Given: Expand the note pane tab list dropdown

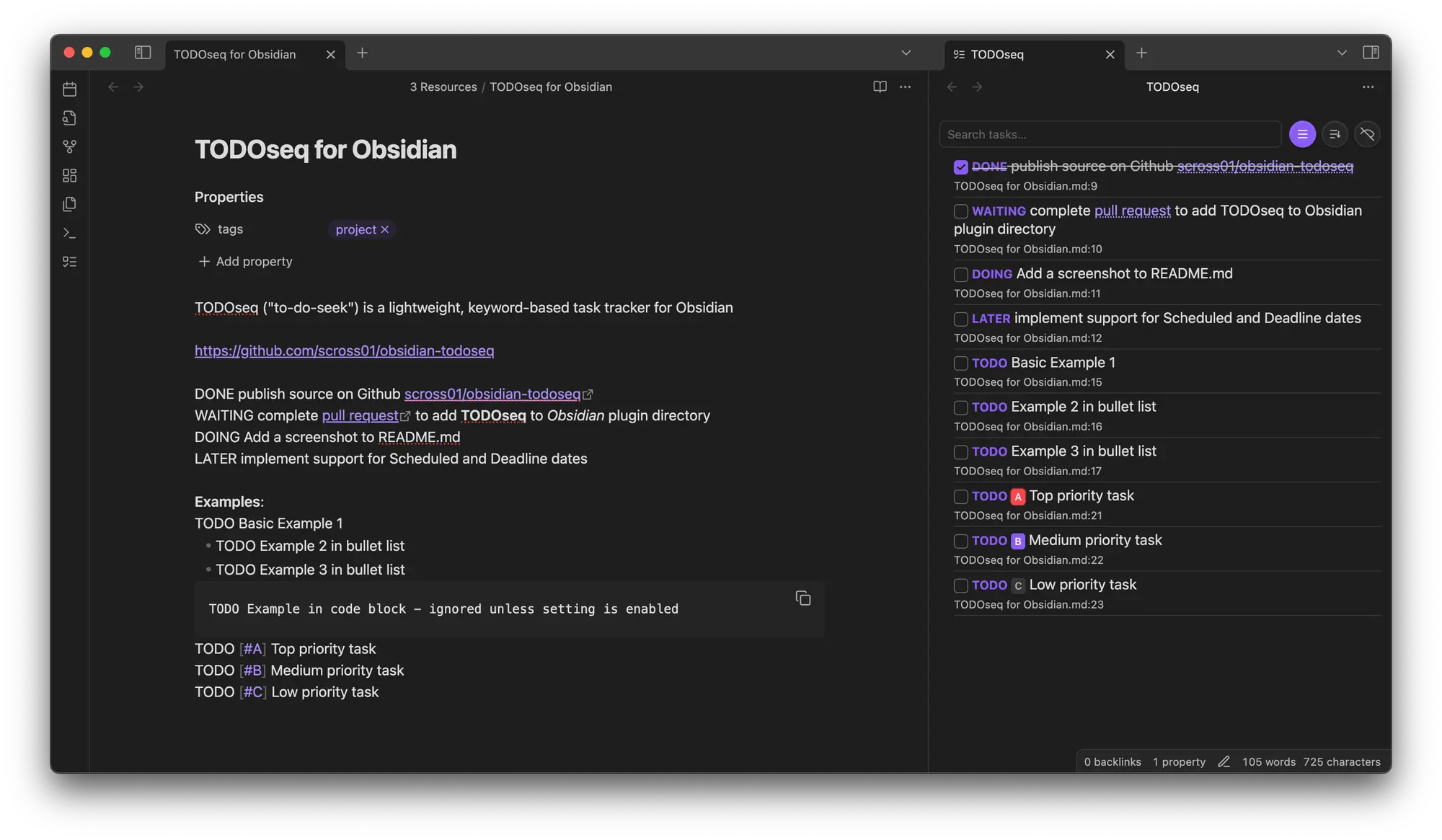Looking at the screenshot, I should pyautogui.click(x=906, y=53).
